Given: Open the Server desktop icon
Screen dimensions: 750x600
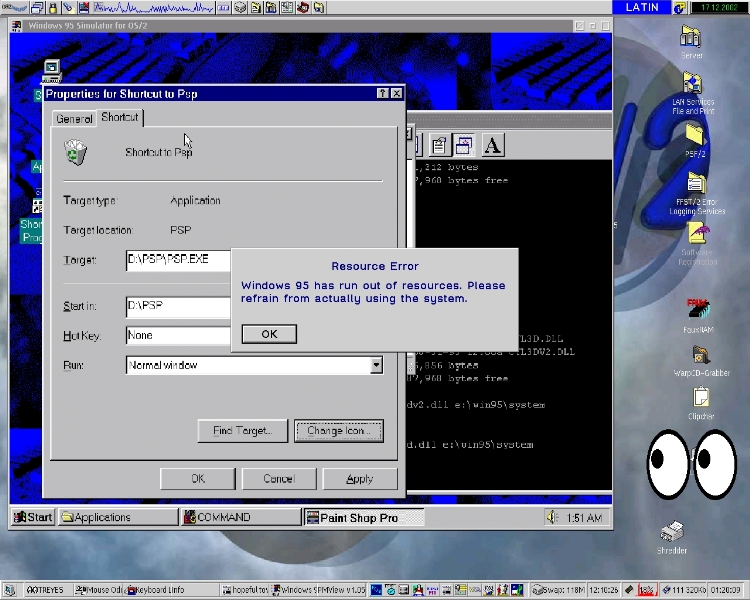Looking at the screenshot, I should pyautogui.click(x=691, y=42).
